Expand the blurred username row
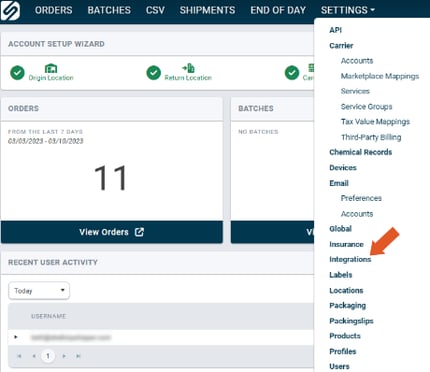 click(16, 337)
